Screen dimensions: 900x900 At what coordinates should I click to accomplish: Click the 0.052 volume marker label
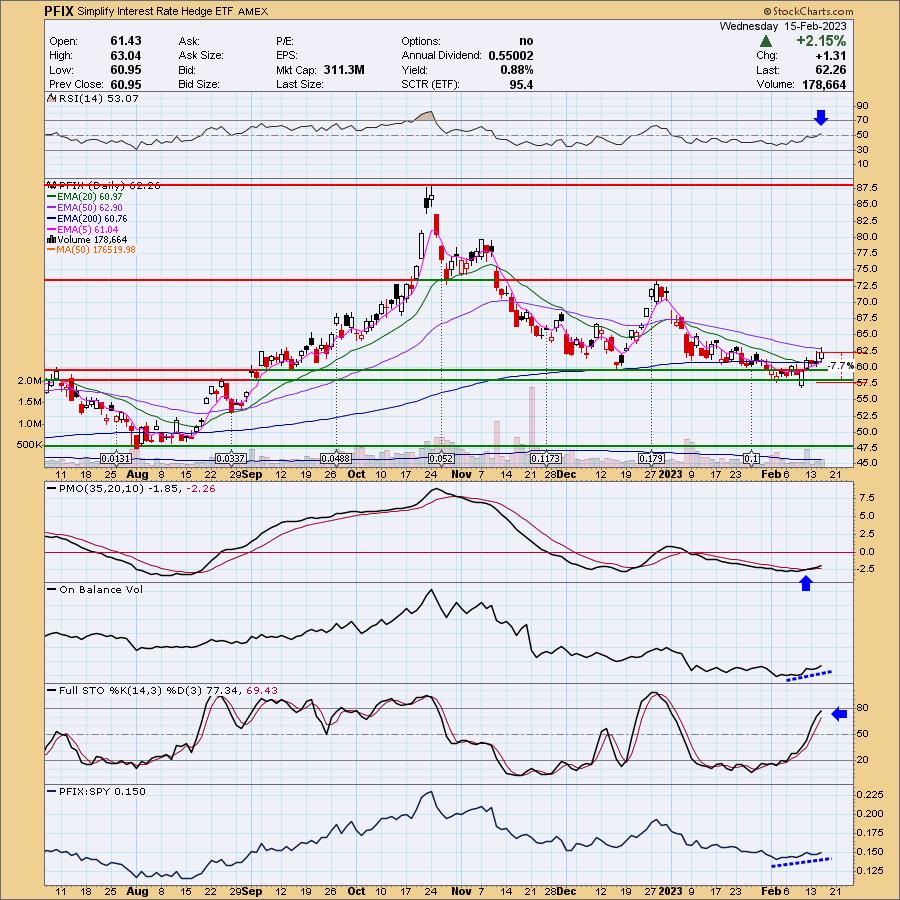pos(441,459)
